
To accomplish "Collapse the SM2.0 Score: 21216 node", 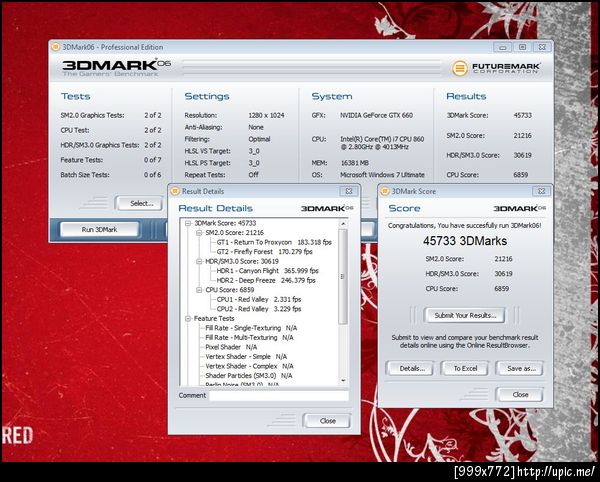I will (x=199, y=233).
